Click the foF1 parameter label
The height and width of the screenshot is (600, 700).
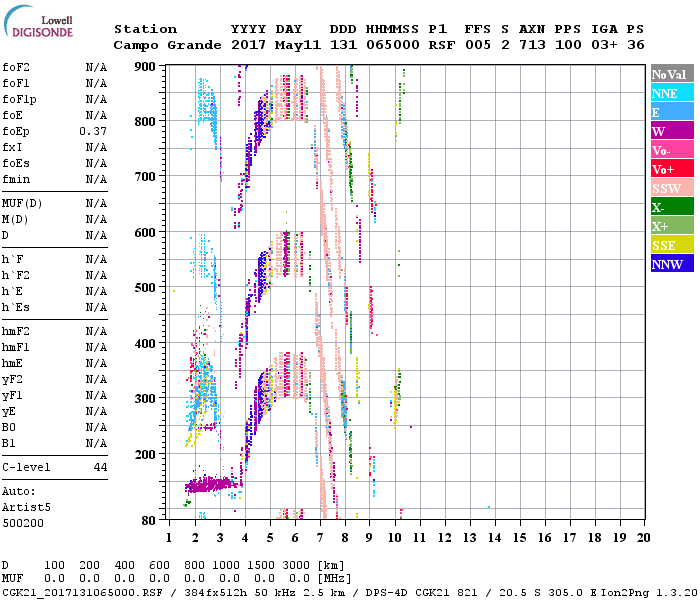(16, 83)
